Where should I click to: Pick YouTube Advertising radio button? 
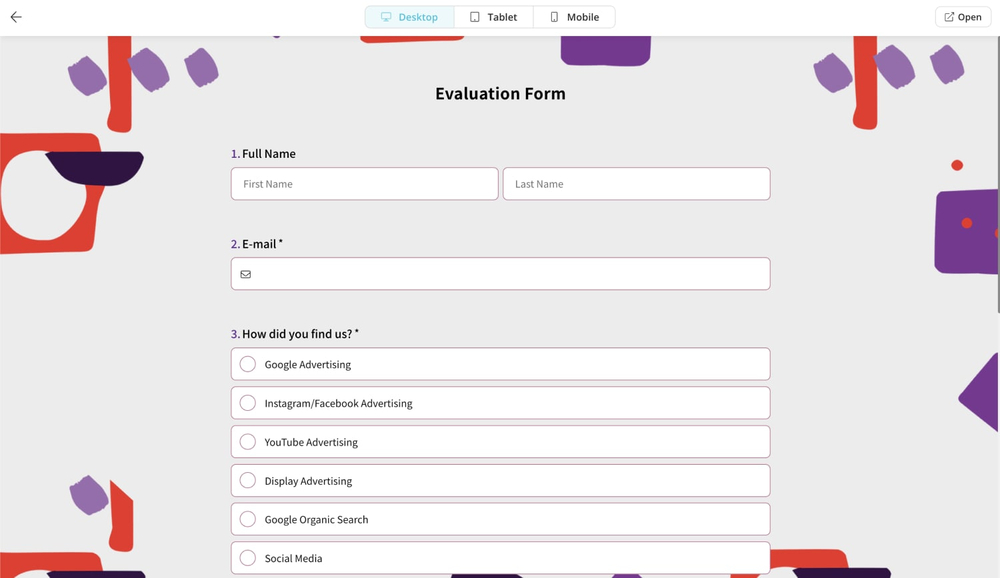coord(248,442)
